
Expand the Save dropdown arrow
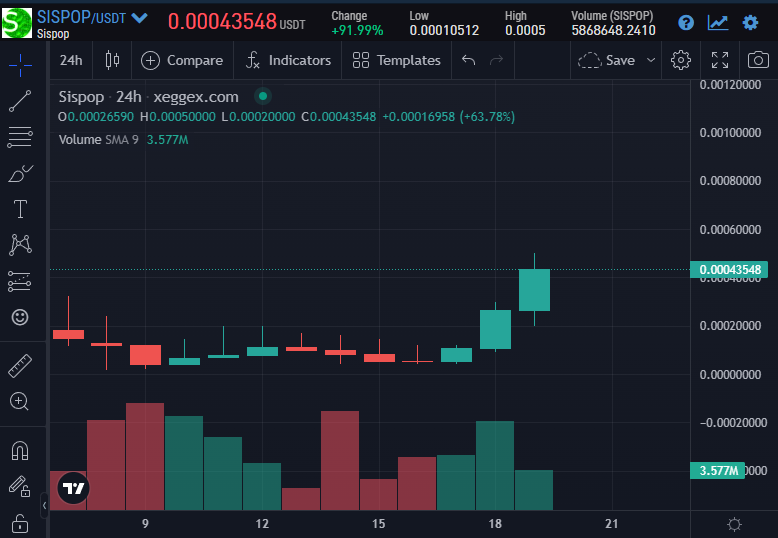click(651, 61)
